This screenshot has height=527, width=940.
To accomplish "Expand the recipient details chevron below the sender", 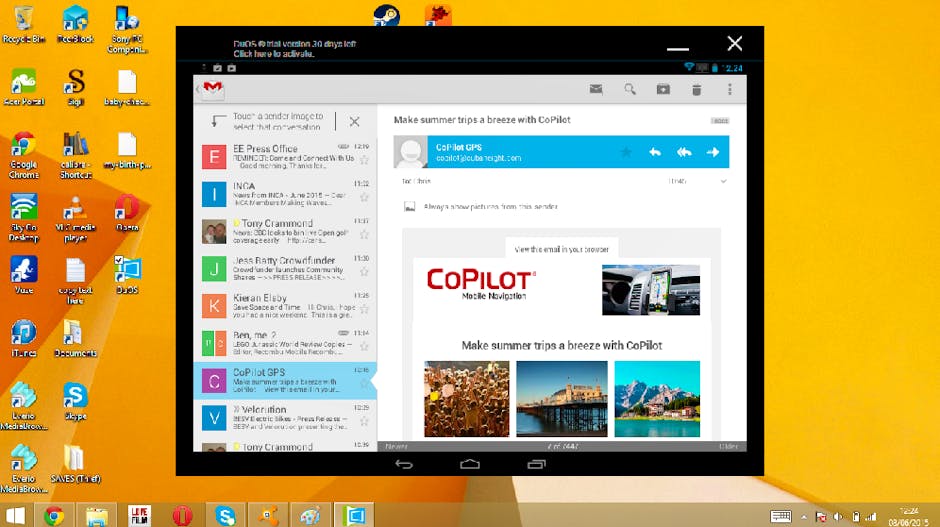I will coord(723,181).
